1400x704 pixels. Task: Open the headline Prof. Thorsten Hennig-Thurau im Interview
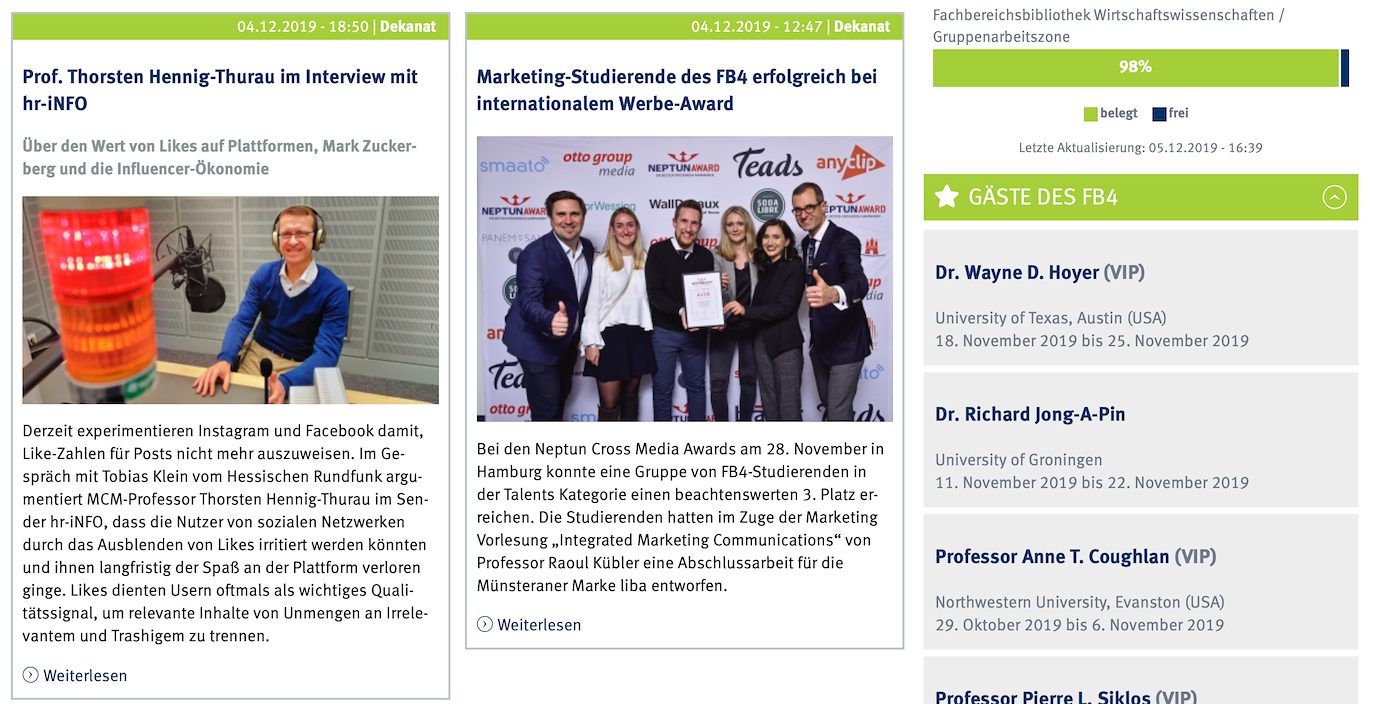[x=220, y=90]
